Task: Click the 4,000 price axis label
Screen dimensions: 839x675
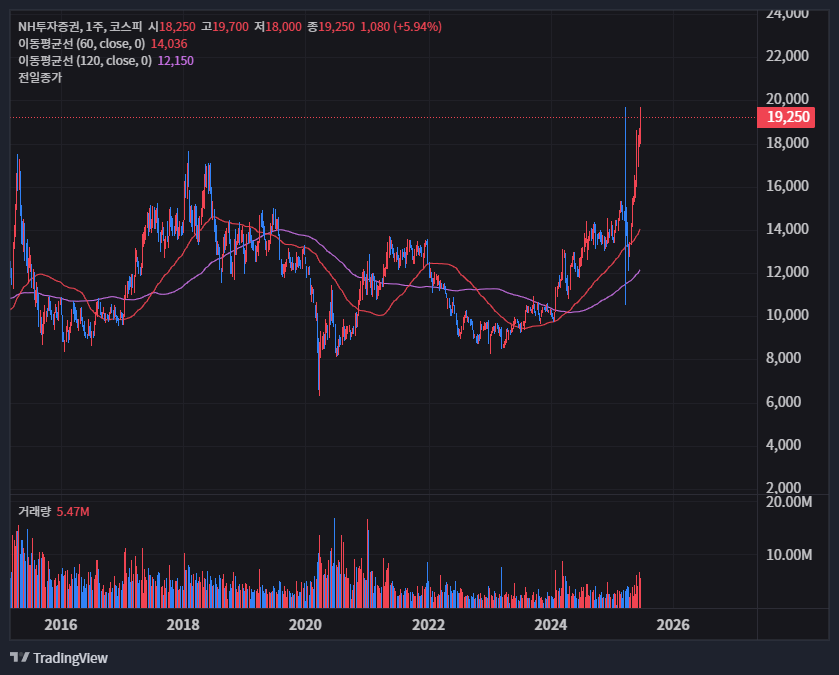Action: [783, 444]
